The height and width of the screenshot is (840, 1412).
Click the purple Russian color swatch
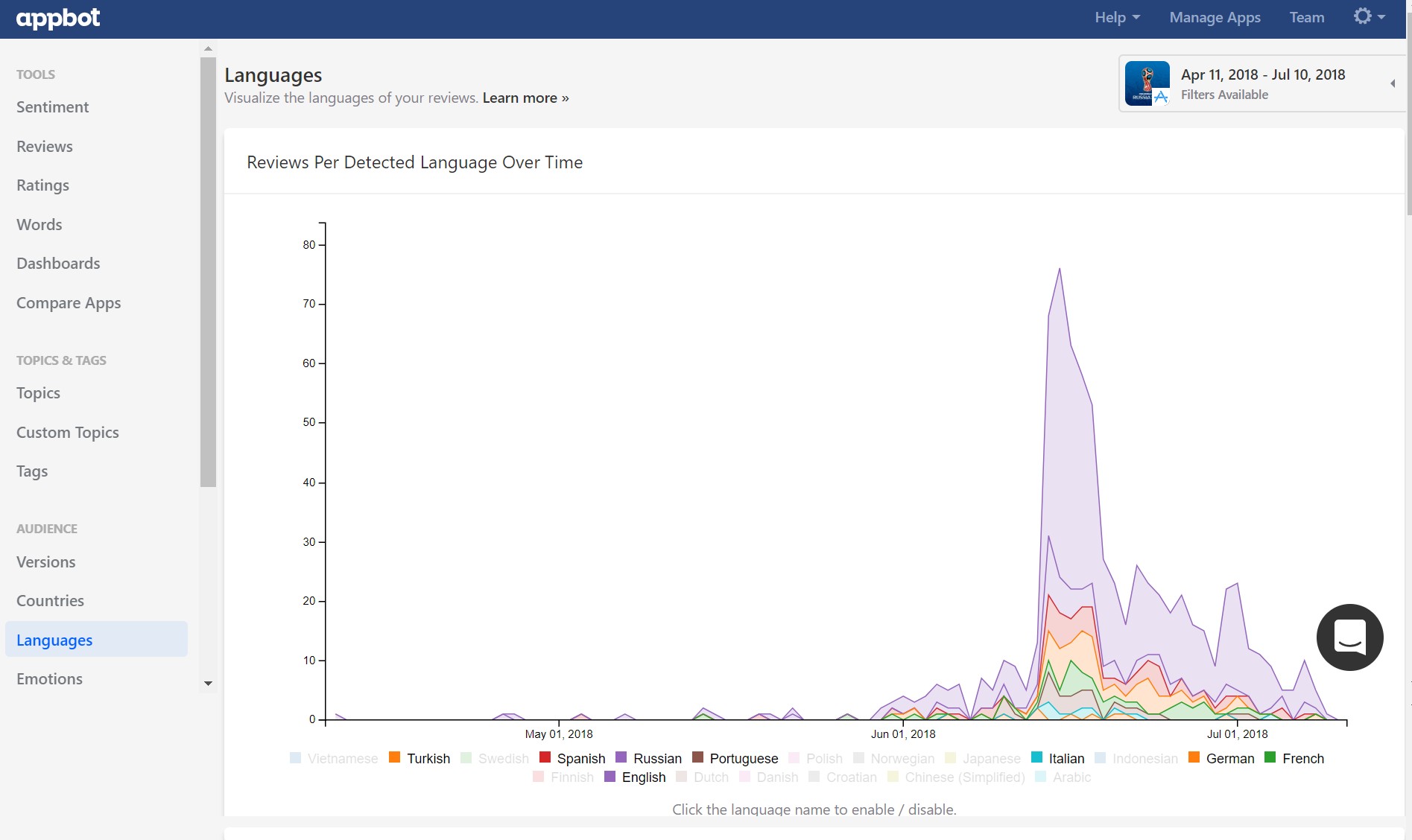coord(621,757)
